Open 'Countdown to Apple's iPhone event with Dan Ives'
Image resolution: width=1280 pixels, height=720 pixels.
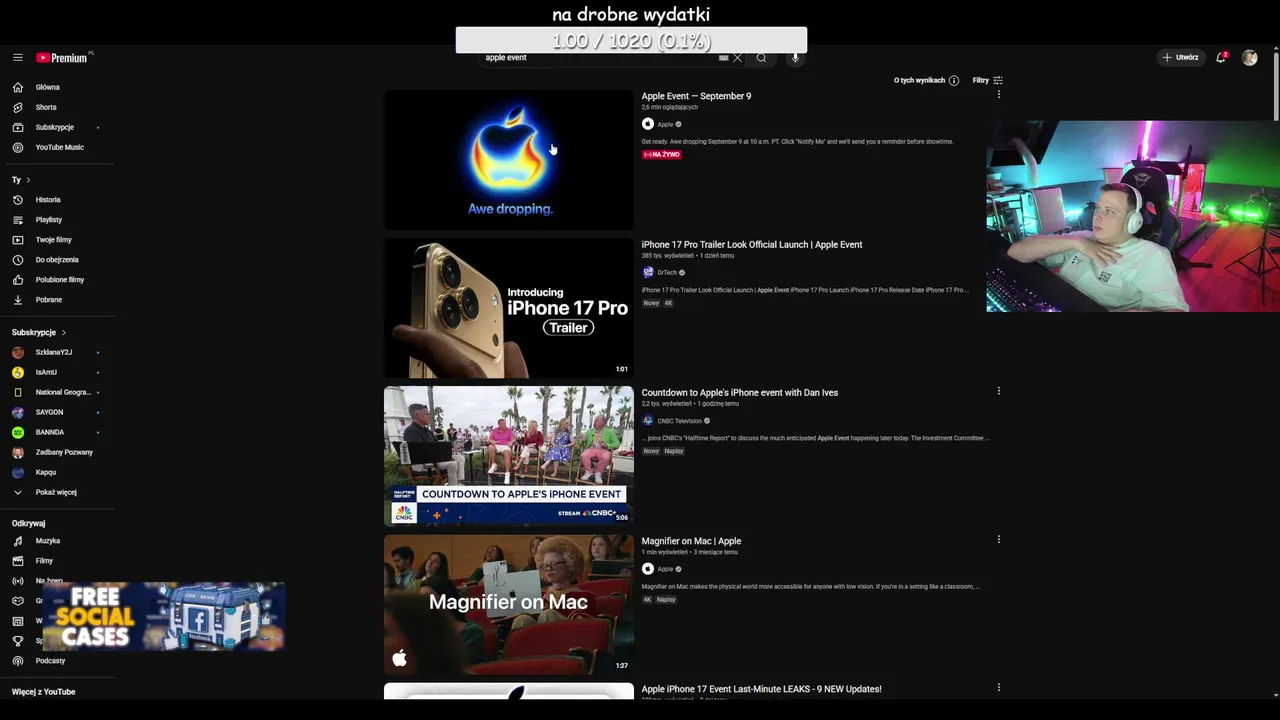(739, 393)
